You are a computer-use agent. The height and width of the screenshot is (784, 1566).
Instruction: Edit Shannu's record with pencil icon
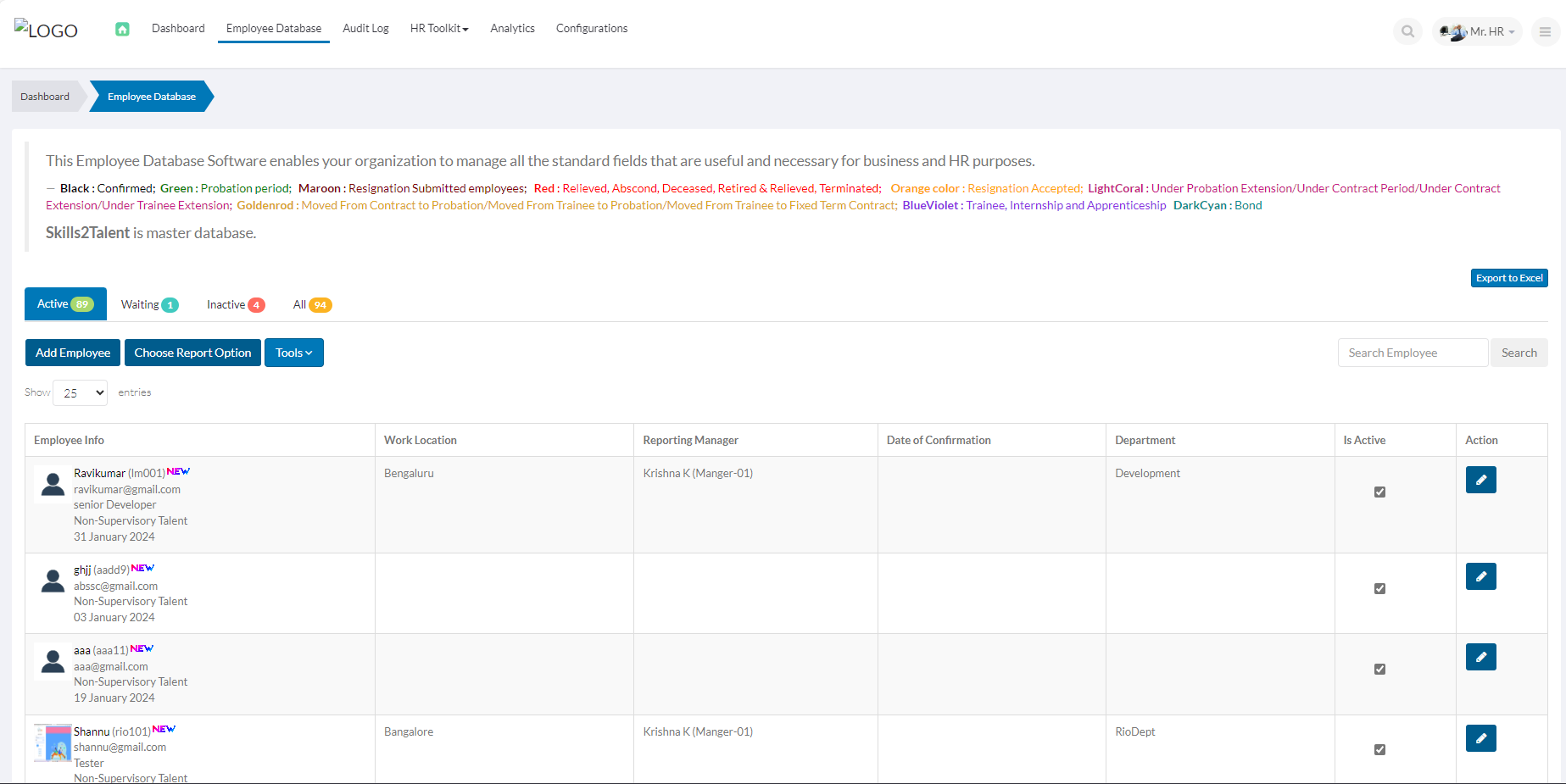click(1480, 738)
